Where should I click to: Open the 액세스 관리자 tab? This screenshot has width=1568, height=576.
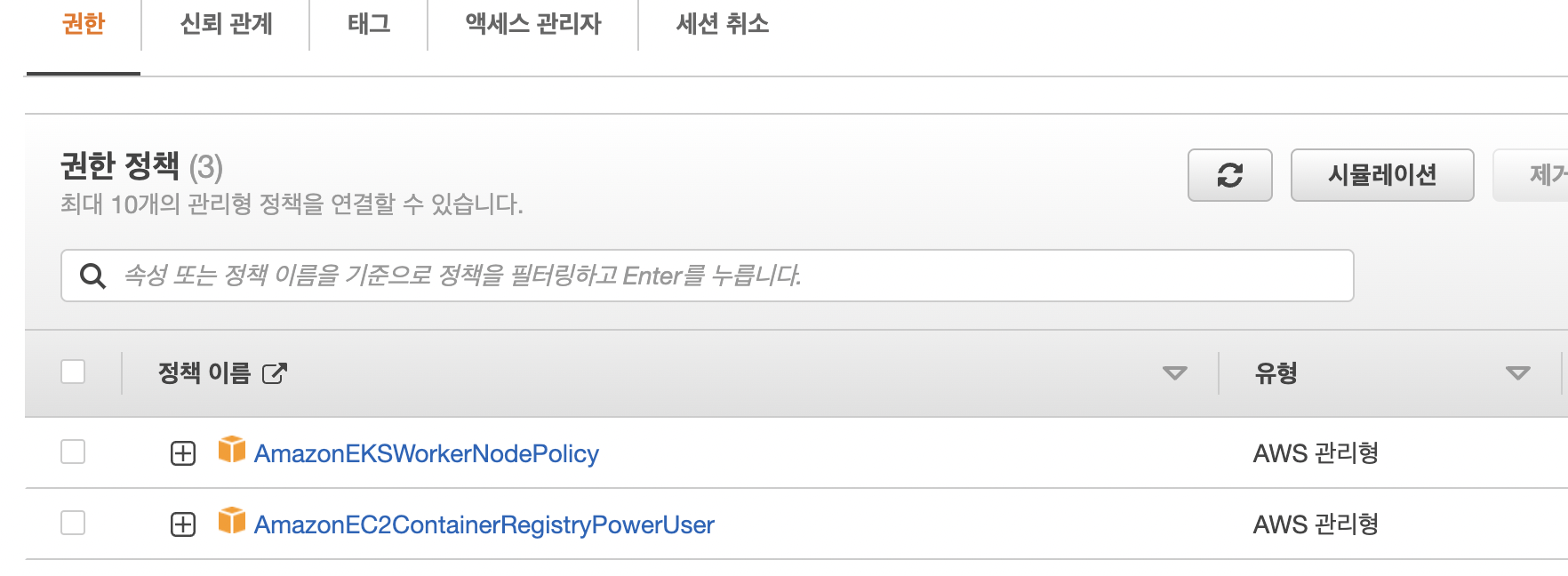coord(533,24)
